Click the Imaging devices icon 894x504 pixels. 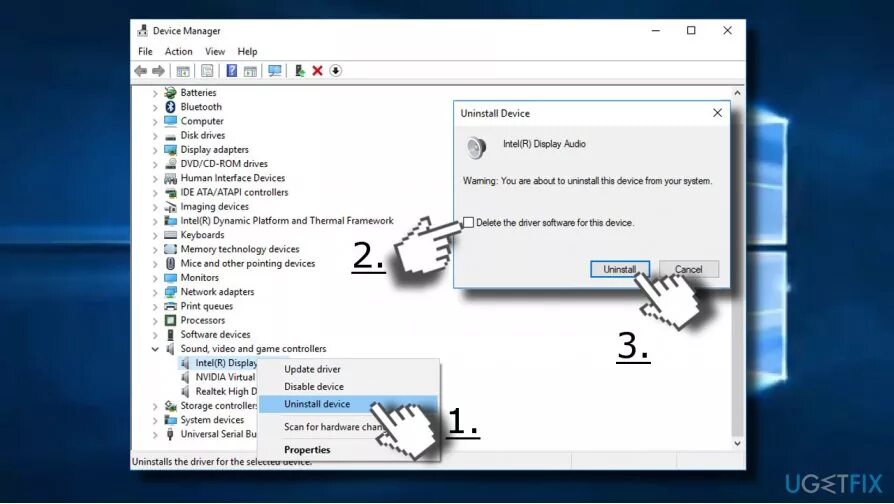(x=170, y=206)
